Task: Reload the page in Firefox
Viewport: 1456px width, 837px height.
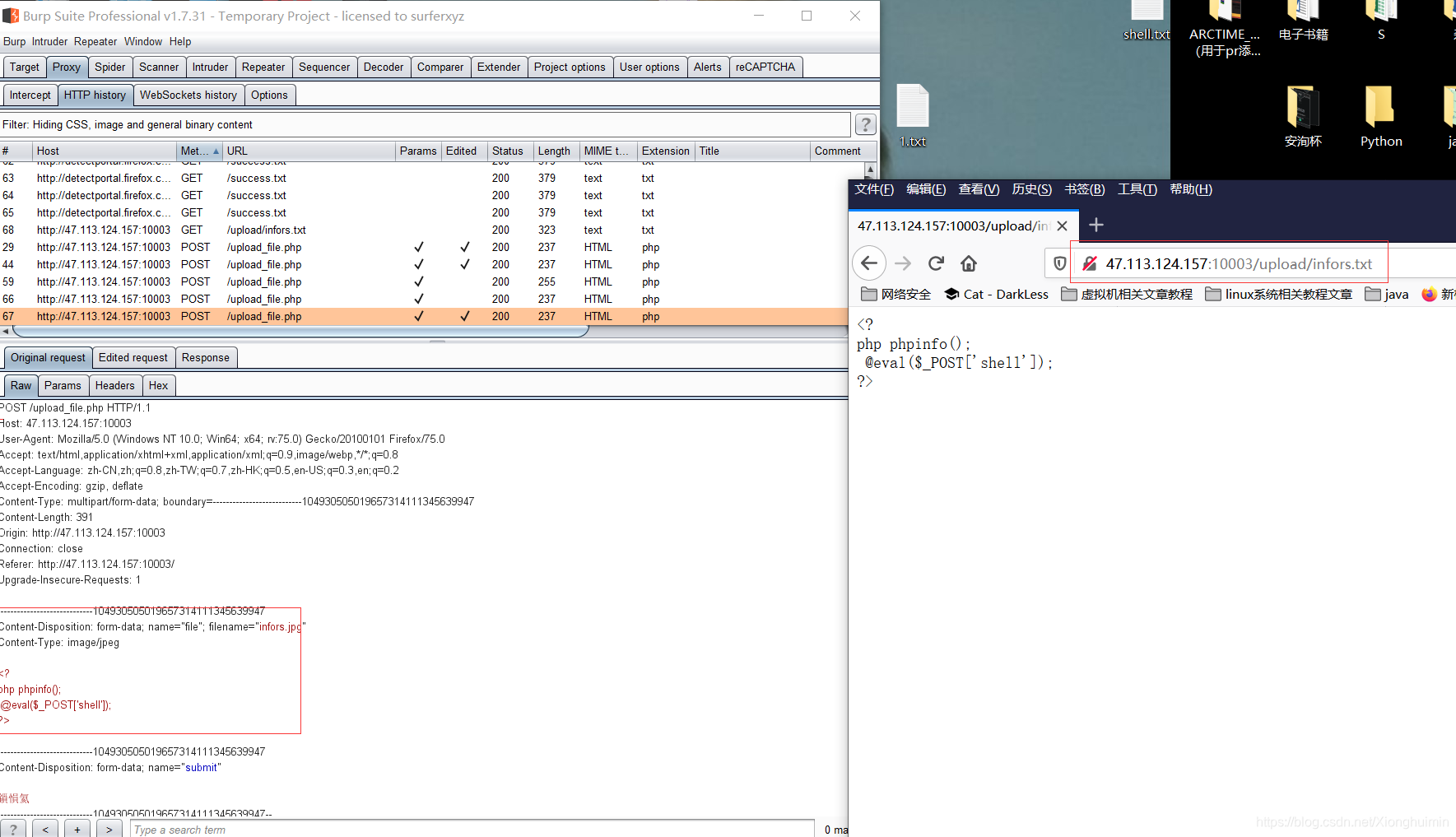Action: click(936, 263)
